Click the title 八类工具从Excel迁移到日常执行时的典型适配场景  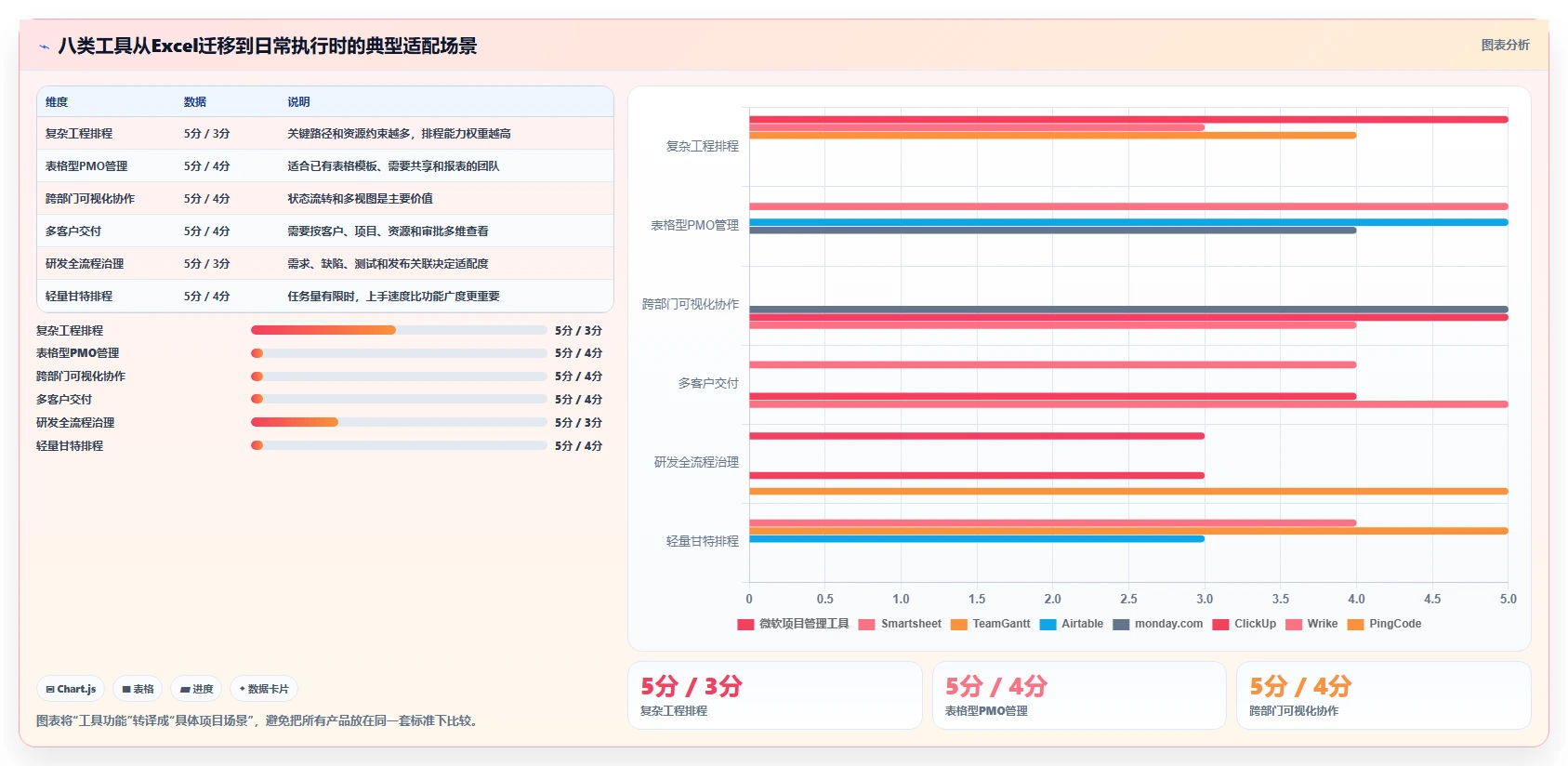pyautogui.click(x=268, y=46)
